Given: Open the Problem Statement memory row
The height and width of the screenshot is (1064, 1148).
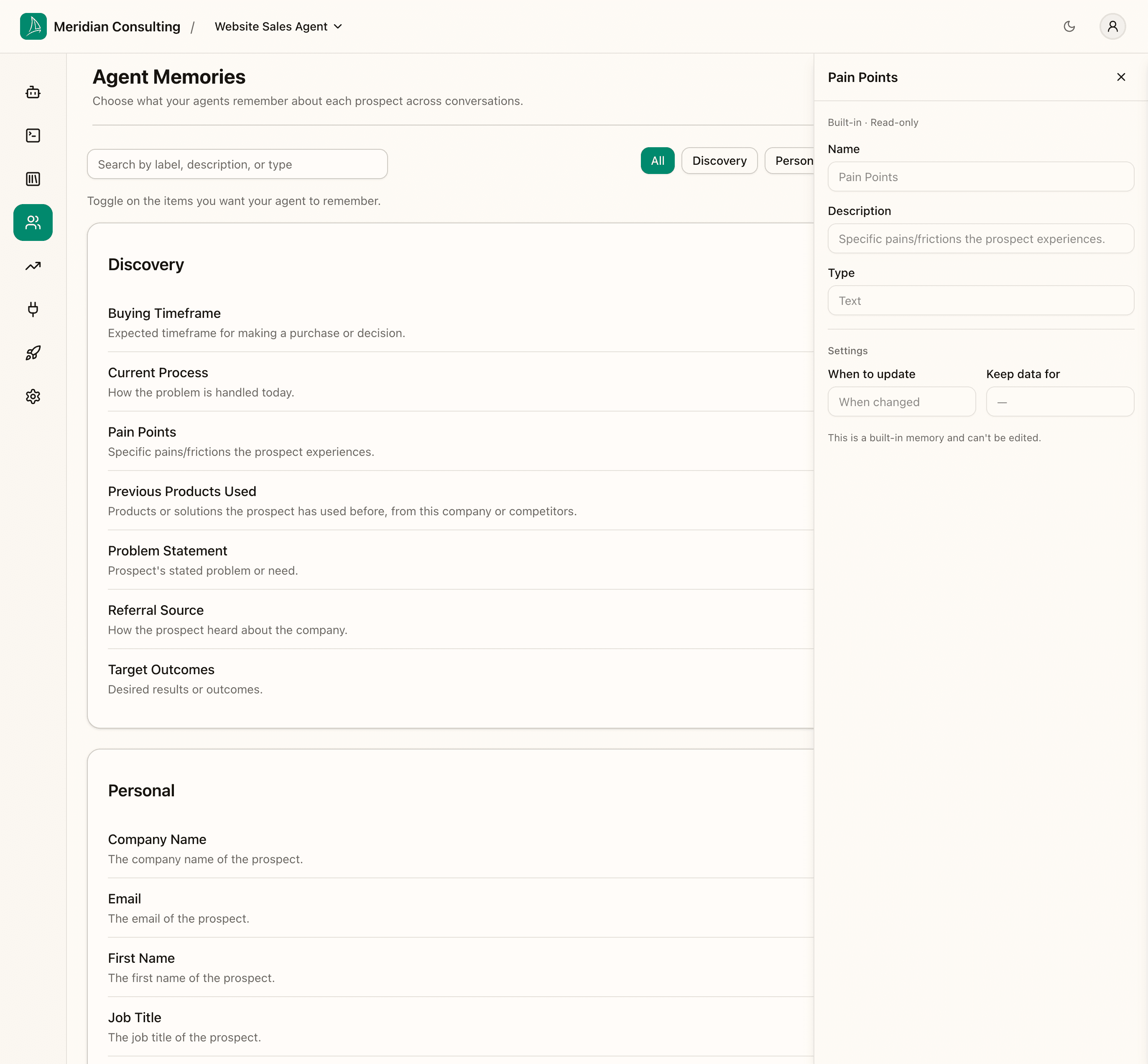Looking at the screenshot, I should [x=460, y=560].
